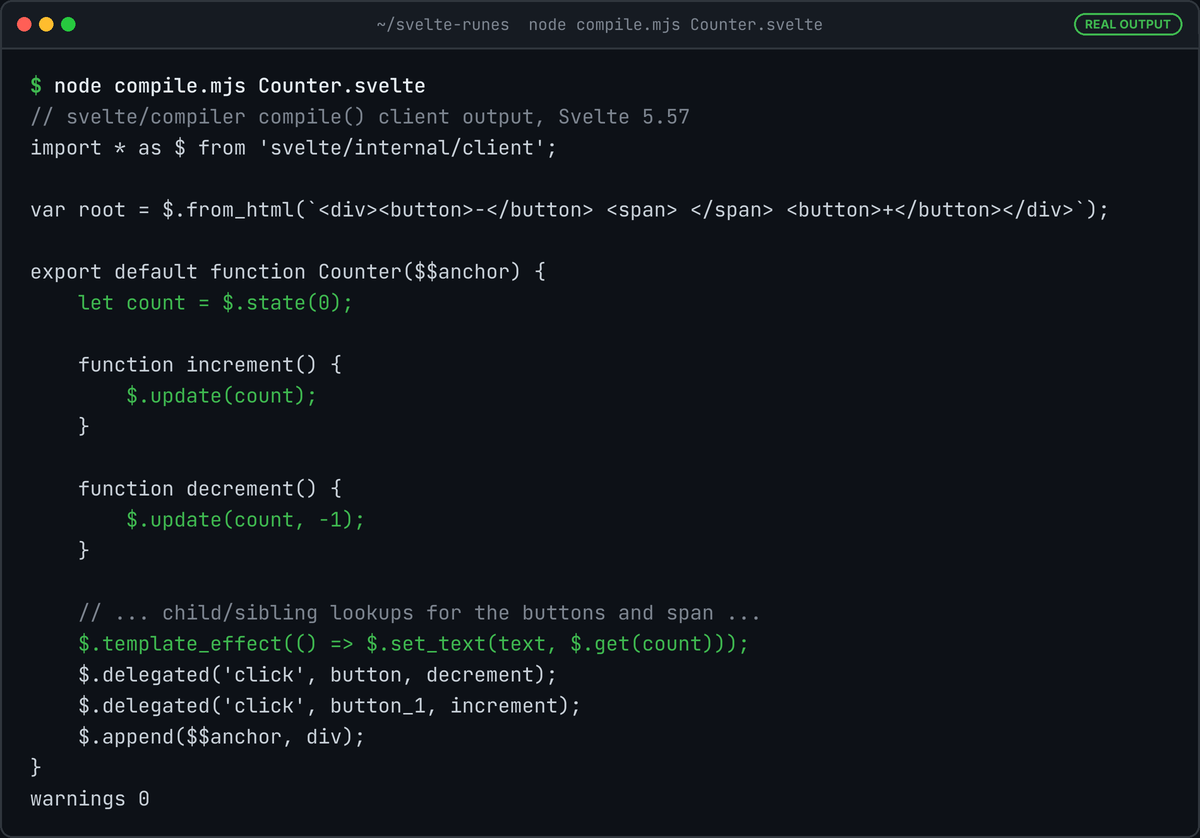Click the window title '~/svelte-runes'

[443, 24]
